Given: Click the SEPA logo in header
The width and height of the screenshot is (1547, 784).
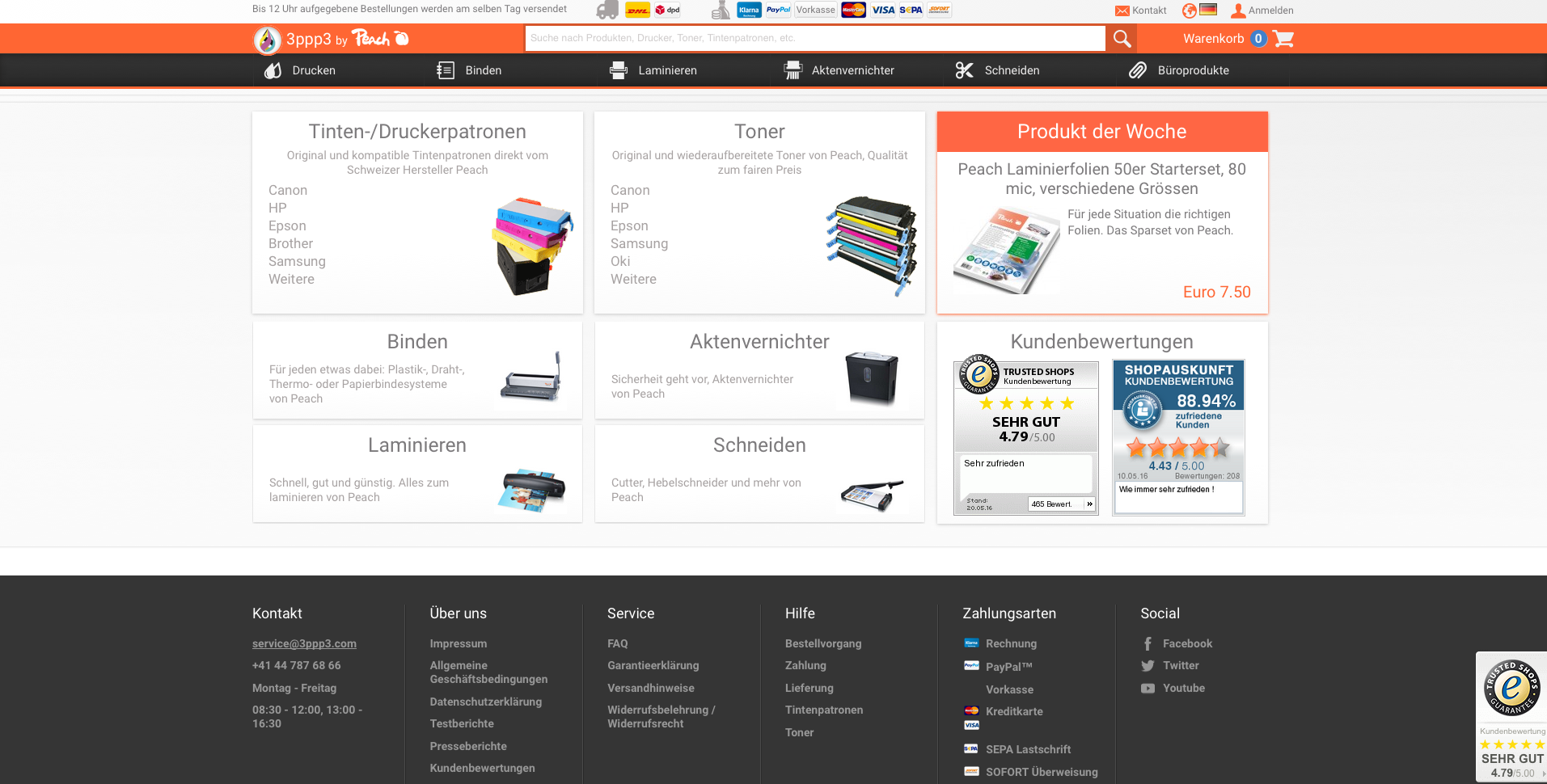Looking at the screenshot, I should 911,10.
